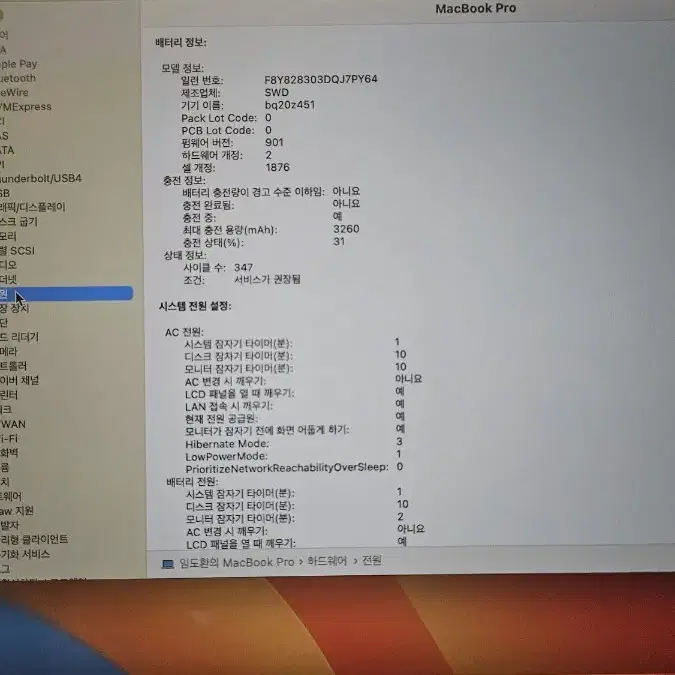Open the 카드 리더기 sidebar entry
Viewport: 675px width, 675px height.
pyautogui.click(x=19, y=337)
